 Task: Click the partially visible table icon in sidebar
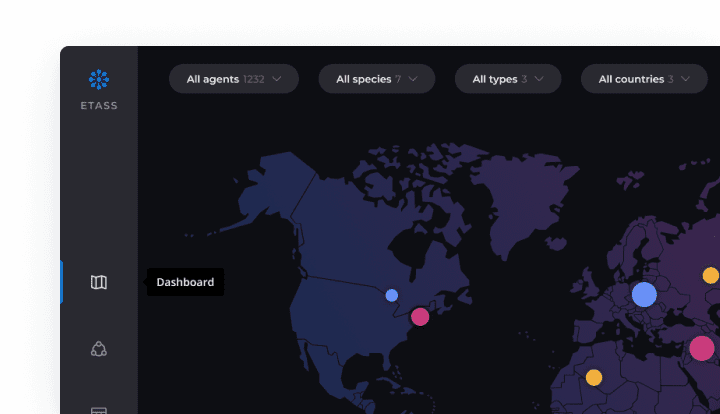point(99,409)
